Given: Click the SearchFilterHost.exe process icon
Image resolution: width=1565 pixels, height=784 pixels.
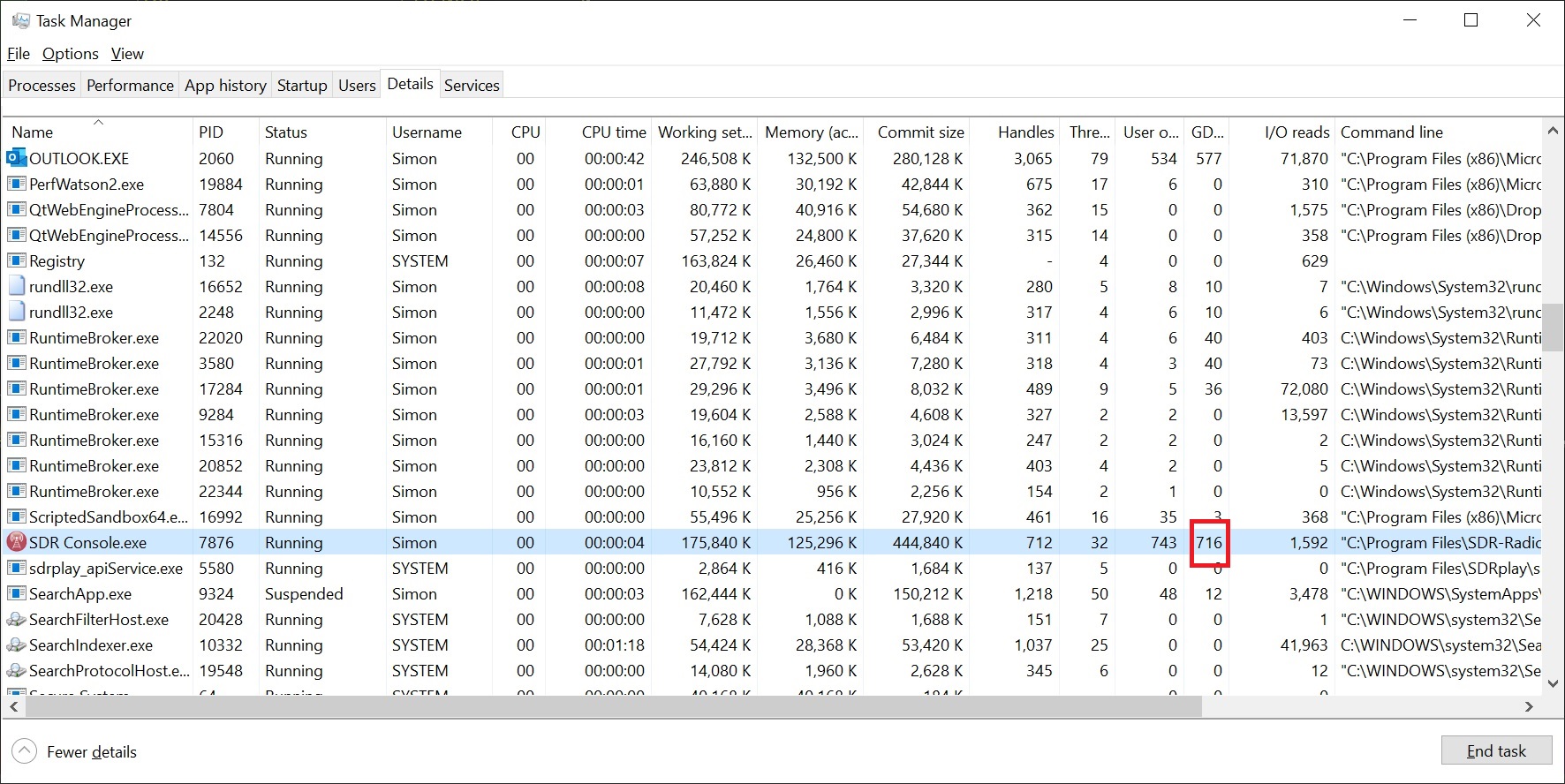Looking at the screenshot, I should tap(16, 620).
